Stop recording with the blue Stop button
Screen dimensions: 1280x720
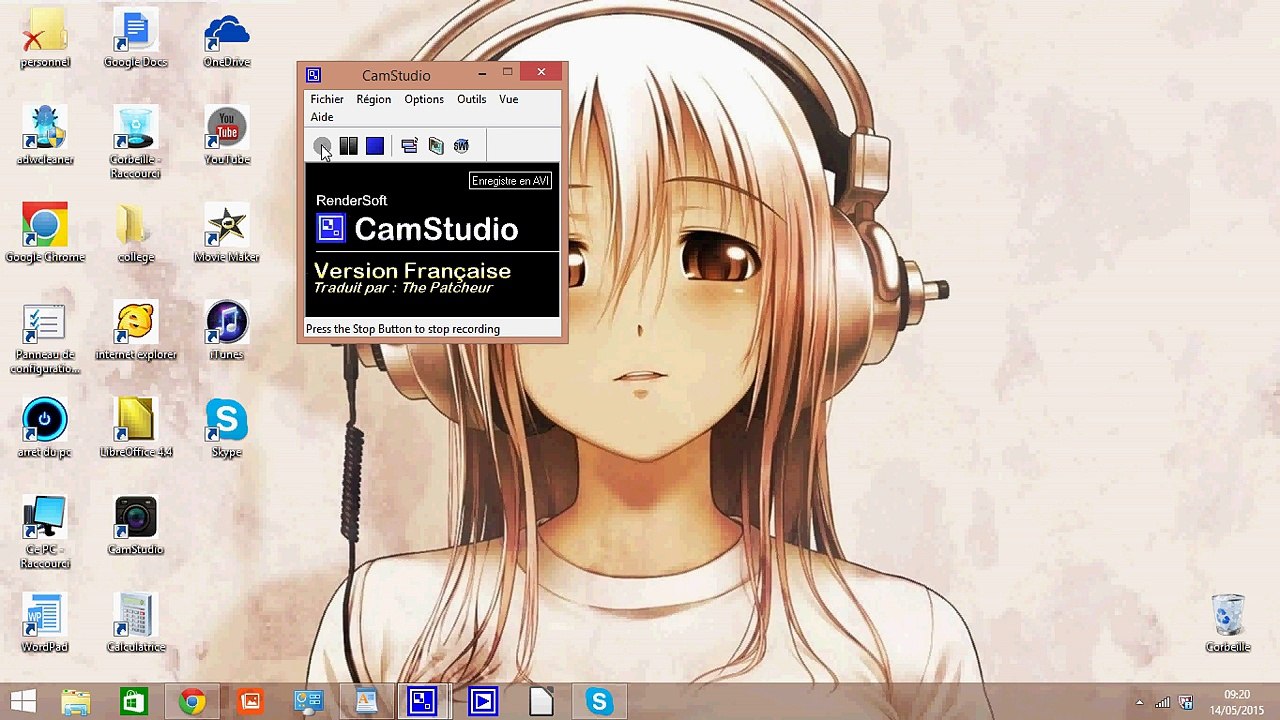[x=375, y=146]
